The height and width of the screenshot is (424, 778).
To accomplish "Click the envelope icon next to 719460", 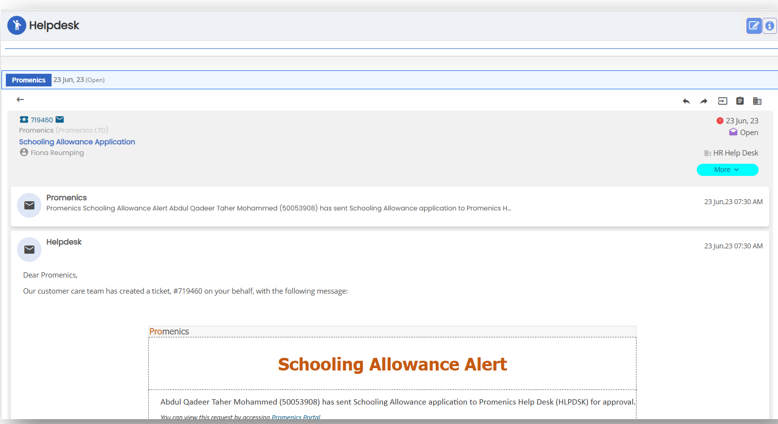I will point(60,120).
